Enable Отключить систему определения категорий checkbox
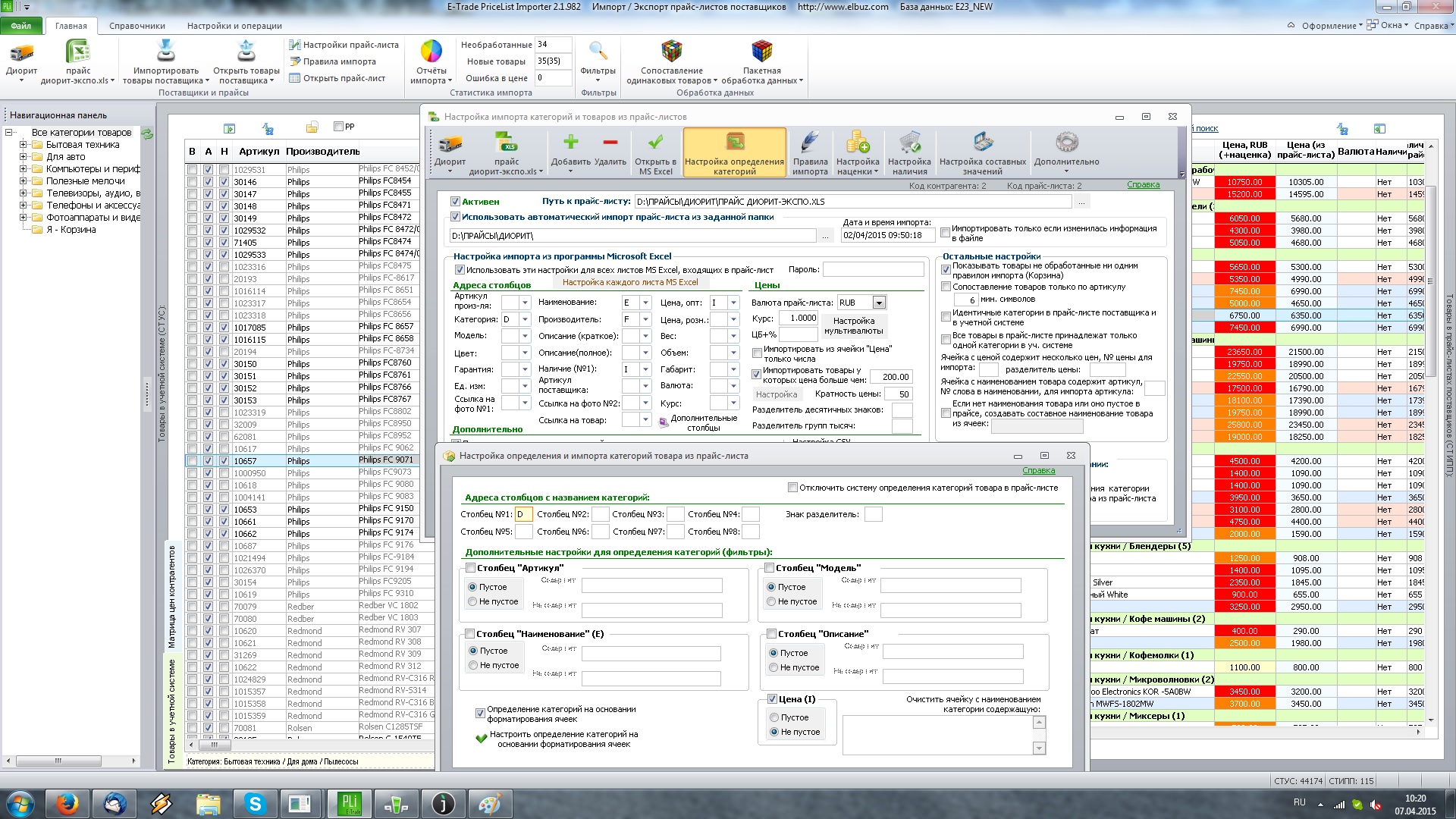 pos(792,488)
